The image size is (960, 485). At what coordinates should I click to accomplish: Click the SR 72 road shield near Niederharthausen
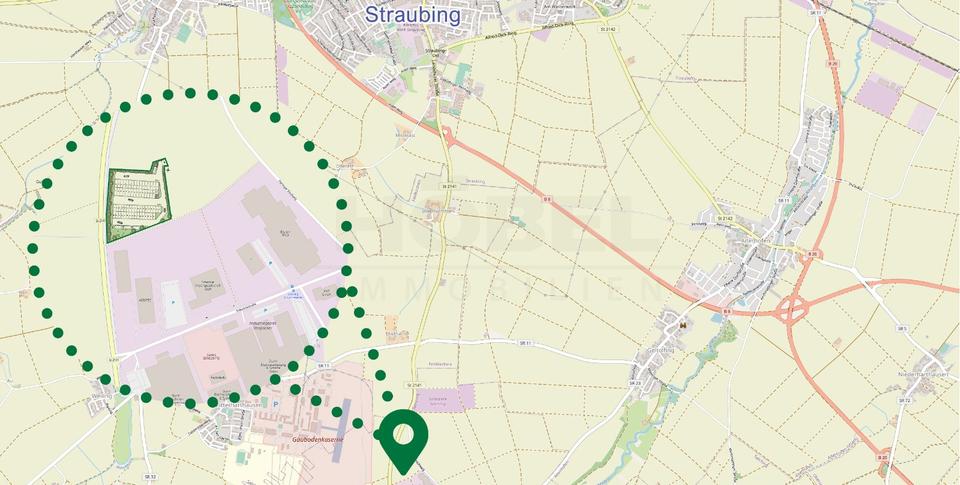pos(904,400)
